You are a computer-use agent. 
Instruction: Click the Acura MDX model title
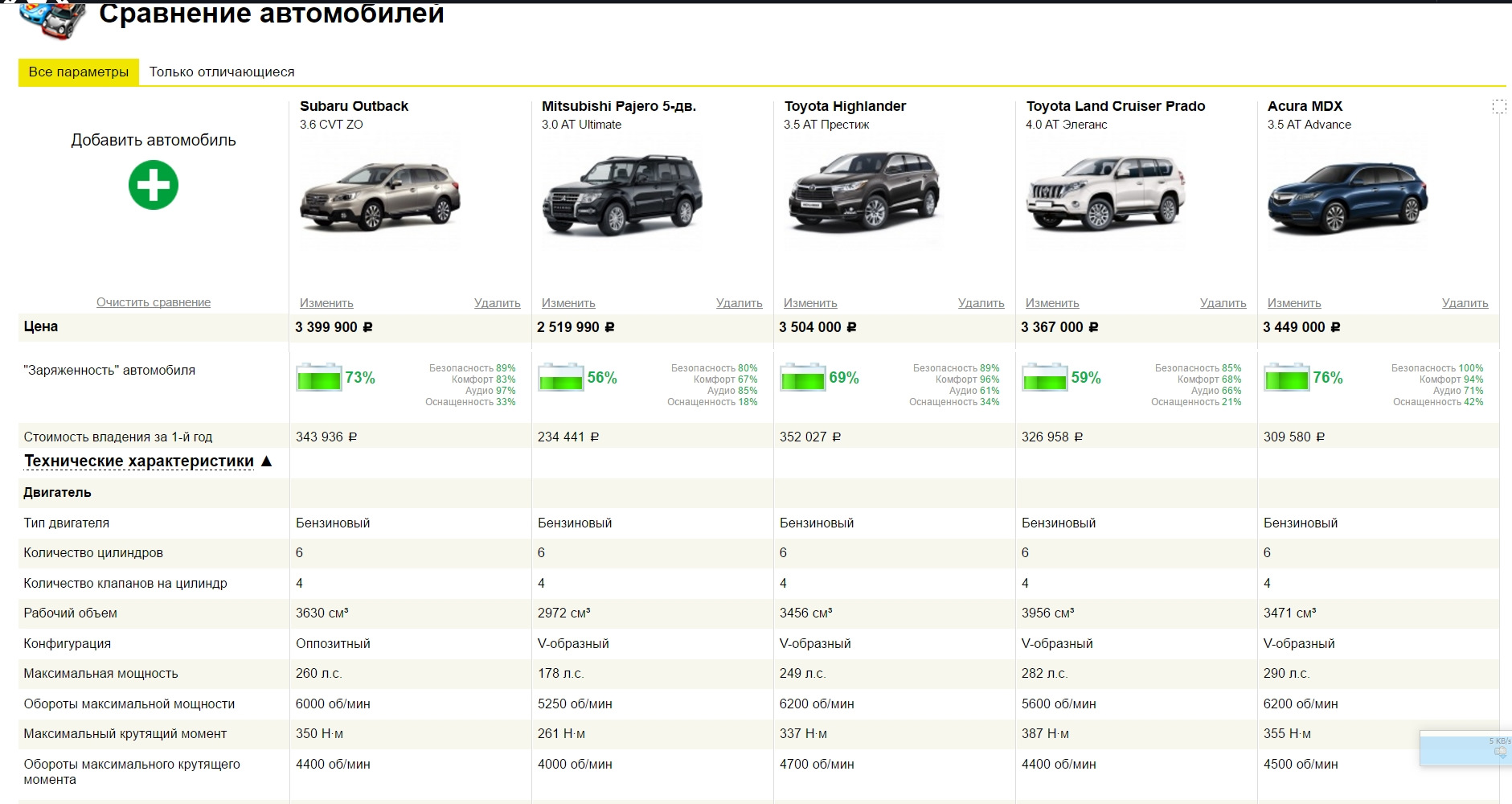tap(1305, 106)
